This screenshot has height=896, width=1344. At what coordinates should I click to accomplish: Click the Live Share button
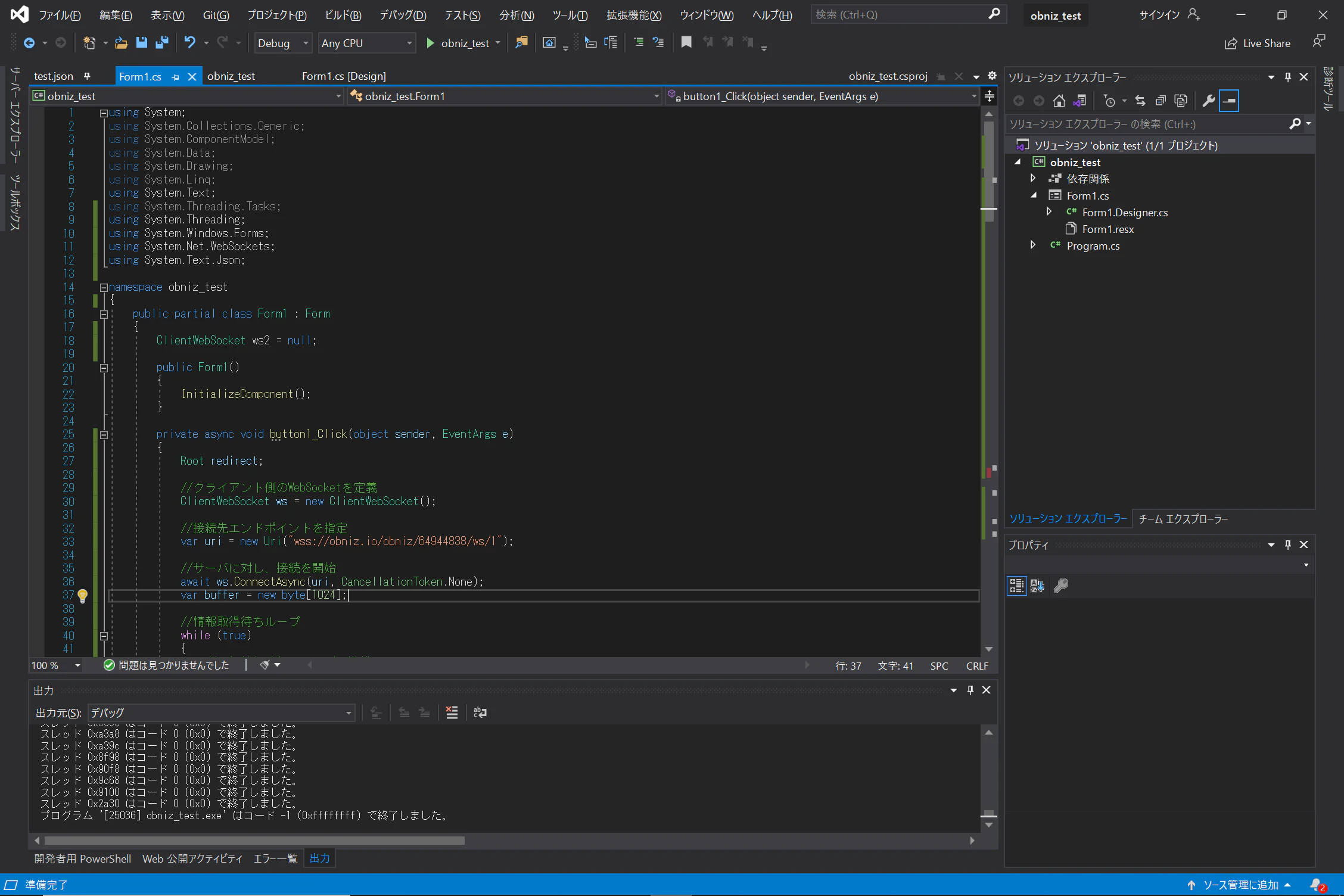pyautogui.click(x=1258, y=43)
